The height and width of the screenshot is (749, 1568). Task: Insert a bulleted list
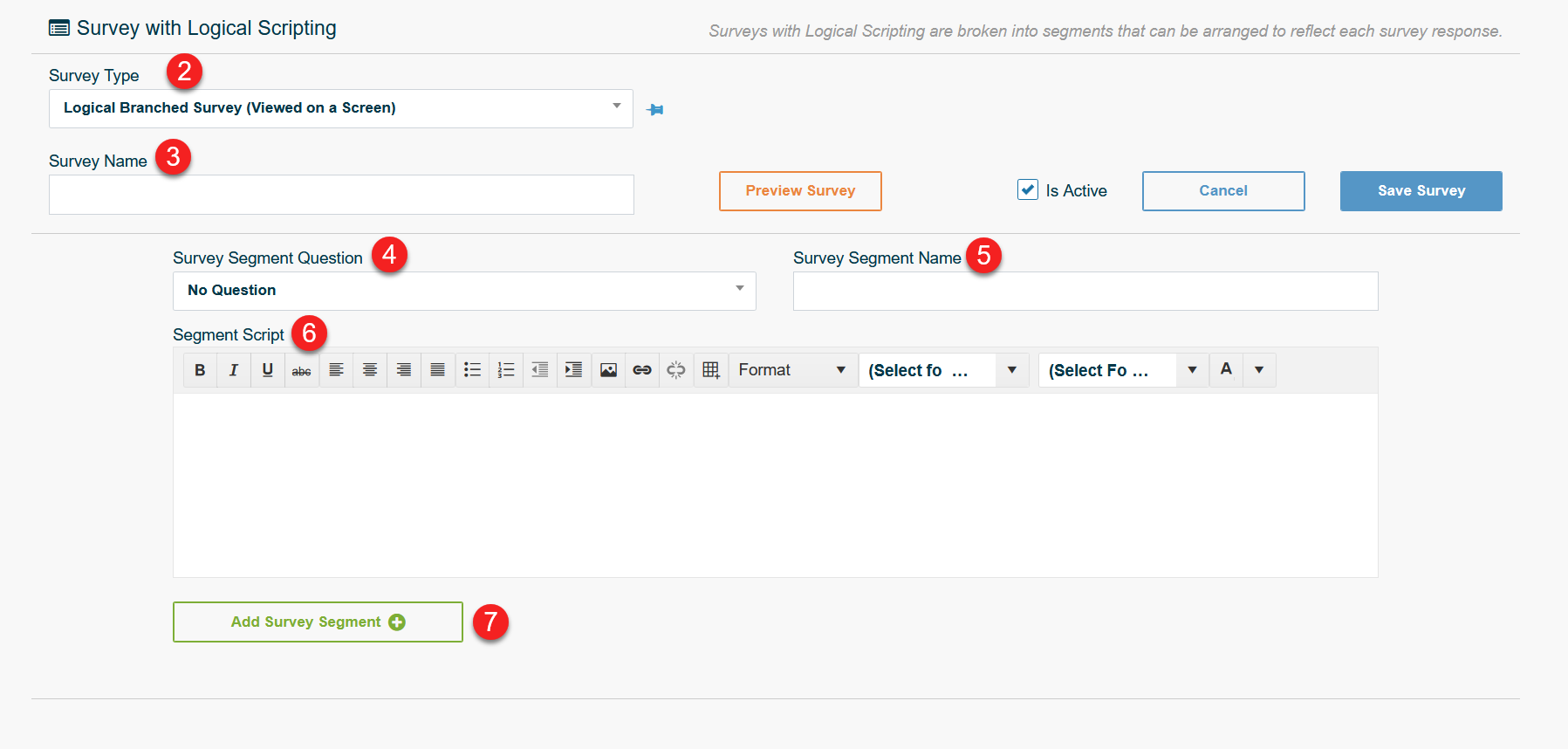[472, 370]
